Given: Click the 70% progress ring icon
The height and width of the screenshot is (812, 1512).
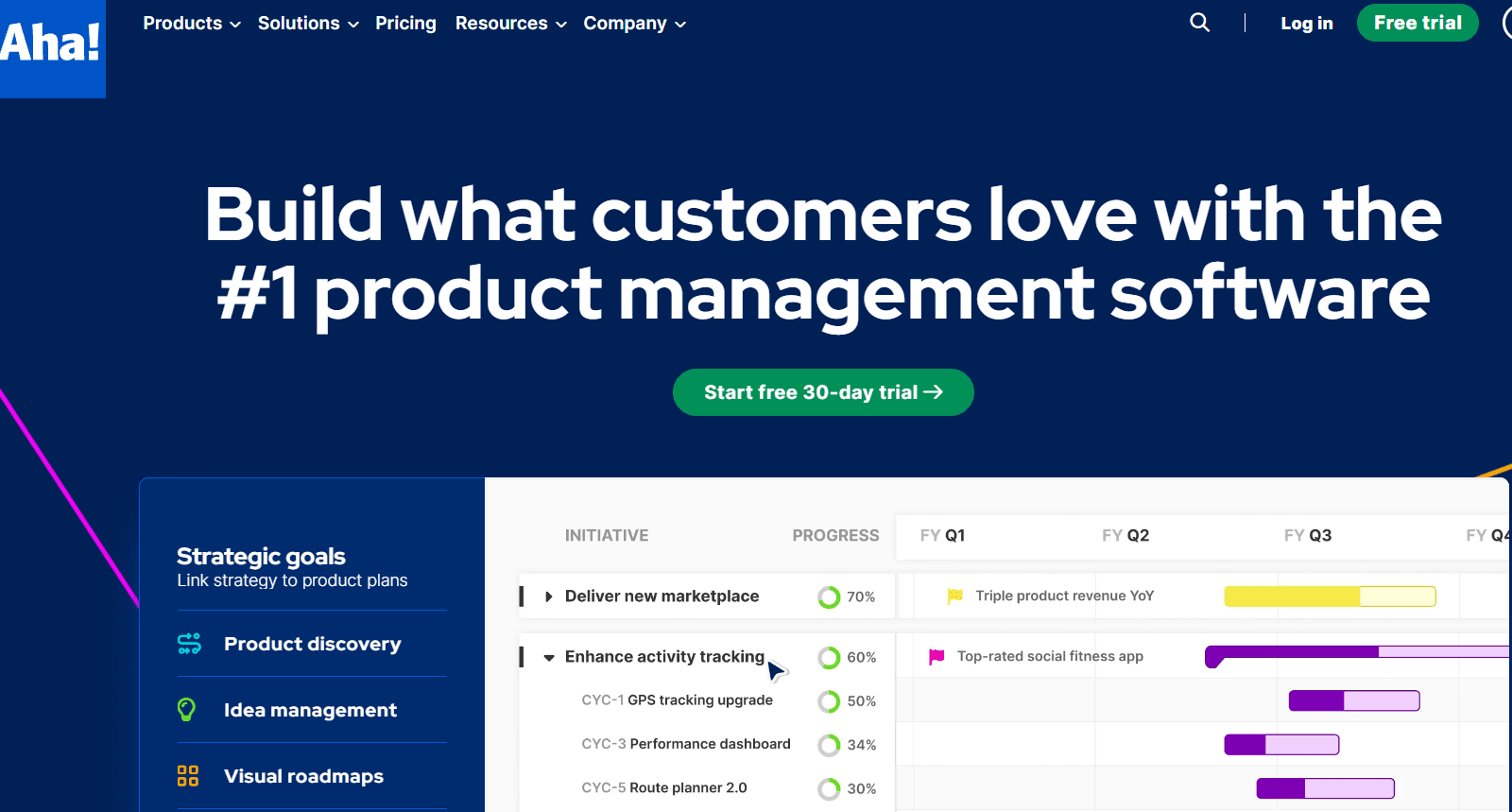Looking at the screenshot, I should coord(829,597).
